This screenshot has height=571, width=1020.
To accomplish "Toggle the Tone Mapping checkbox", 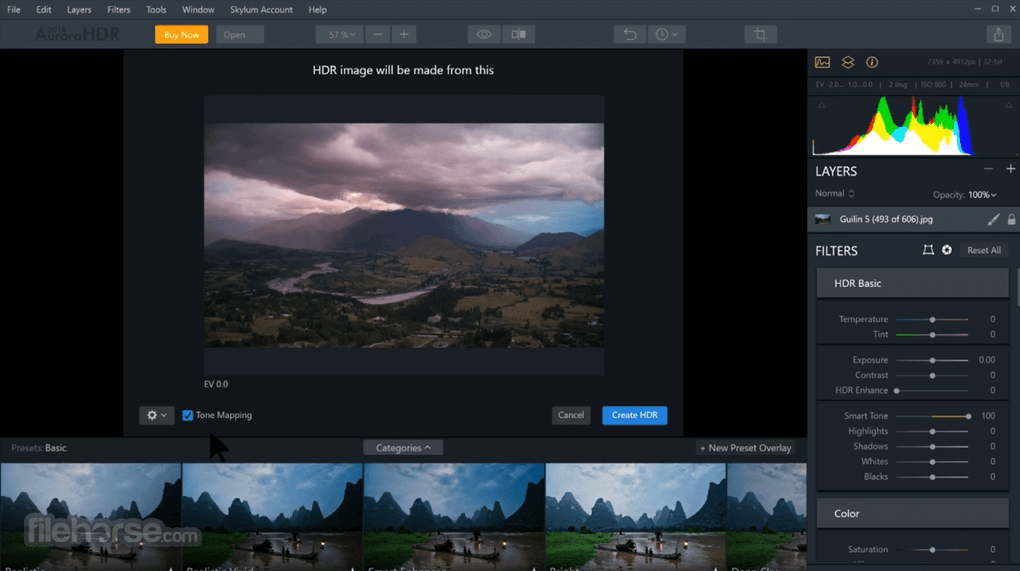I will 187,415.
